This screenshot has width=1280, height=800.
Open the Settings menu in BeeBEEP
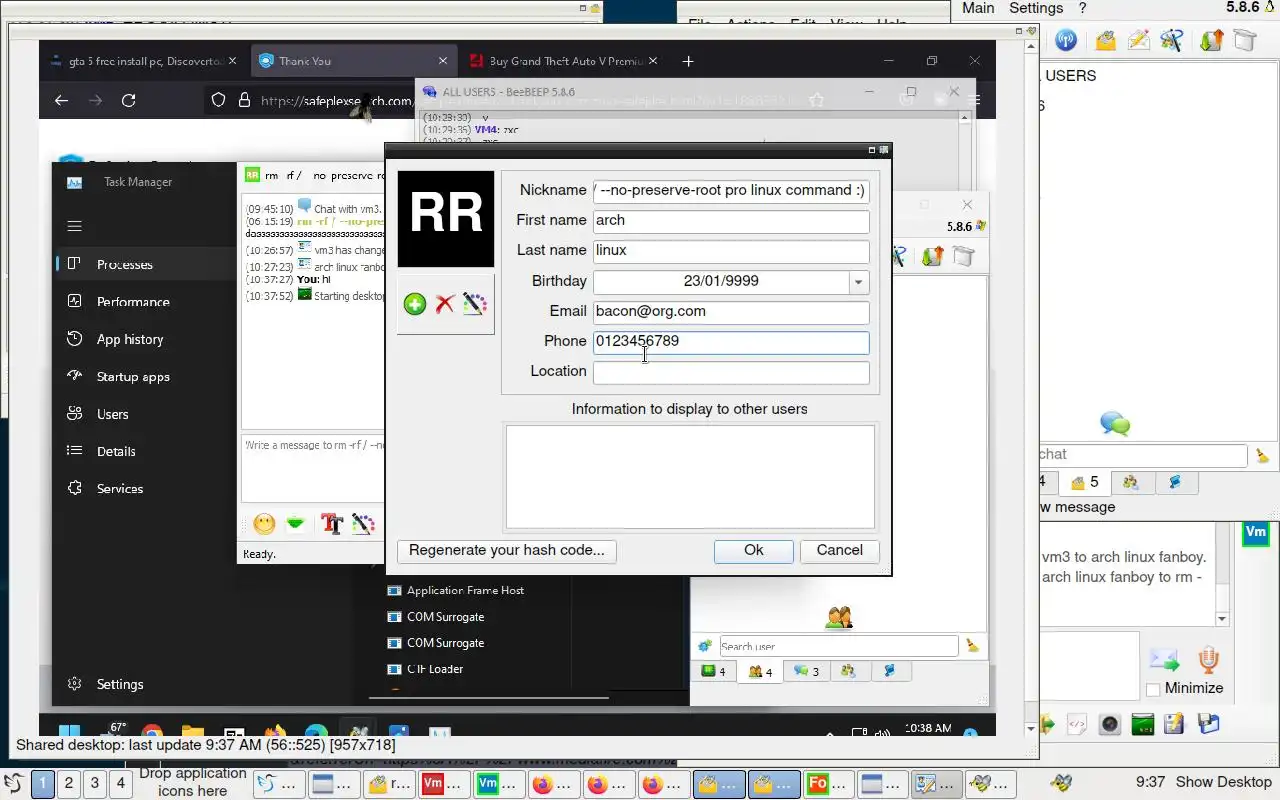(x=1036, y=8)
